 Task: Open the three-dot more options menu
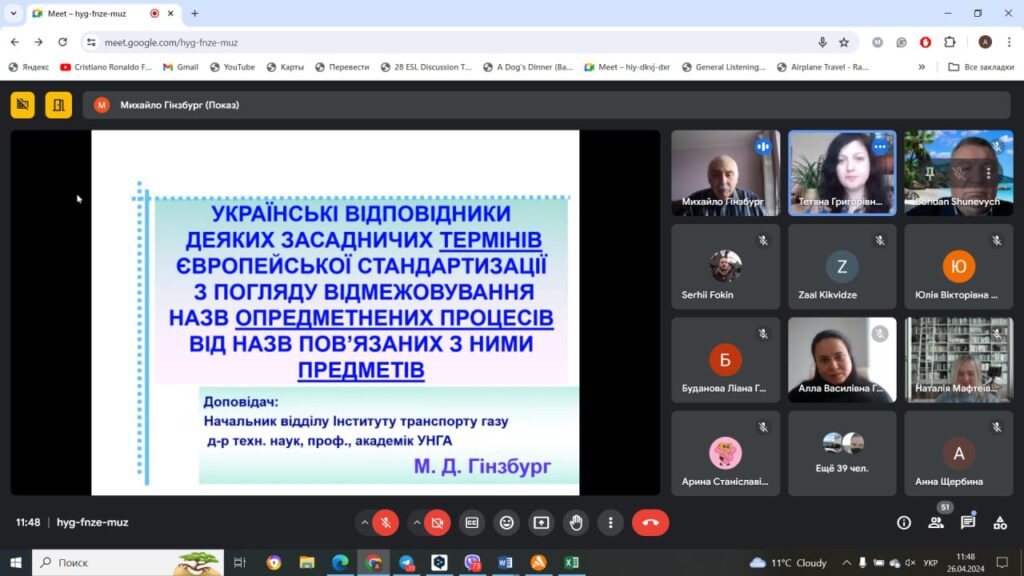(x=610, y=522)
